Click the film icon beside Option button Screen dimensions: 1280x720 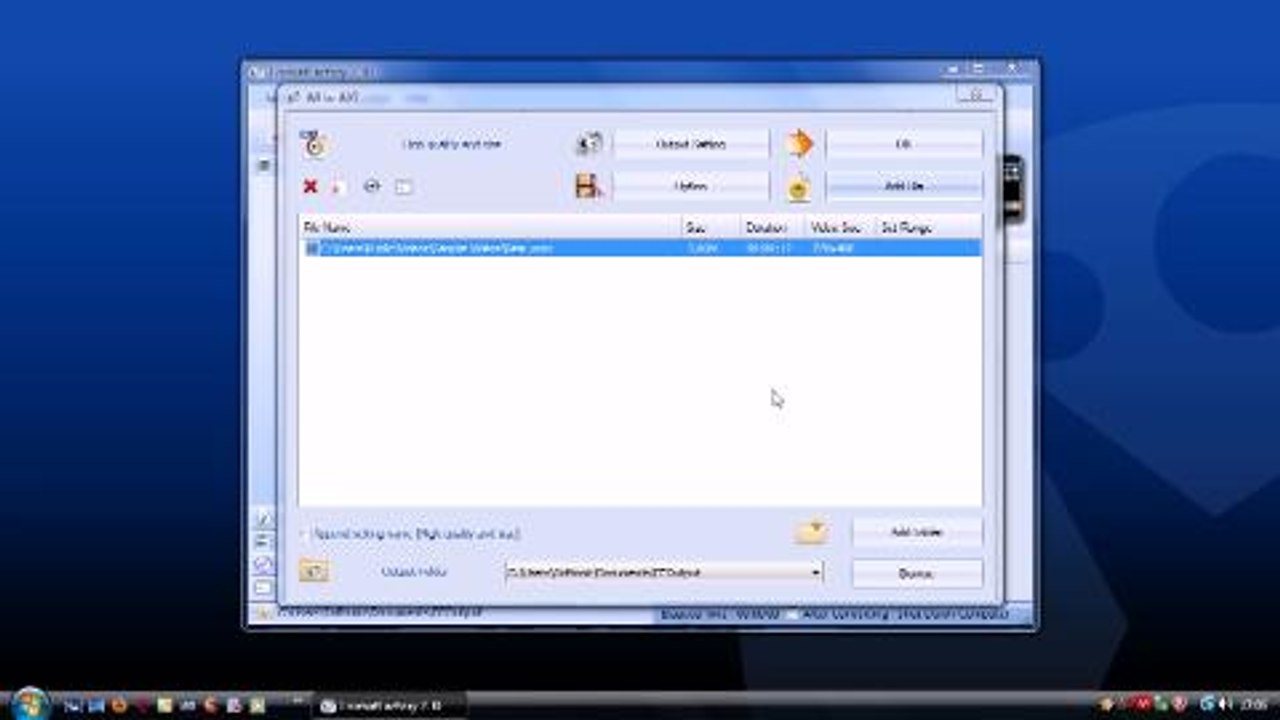click(x=589, y=186)
